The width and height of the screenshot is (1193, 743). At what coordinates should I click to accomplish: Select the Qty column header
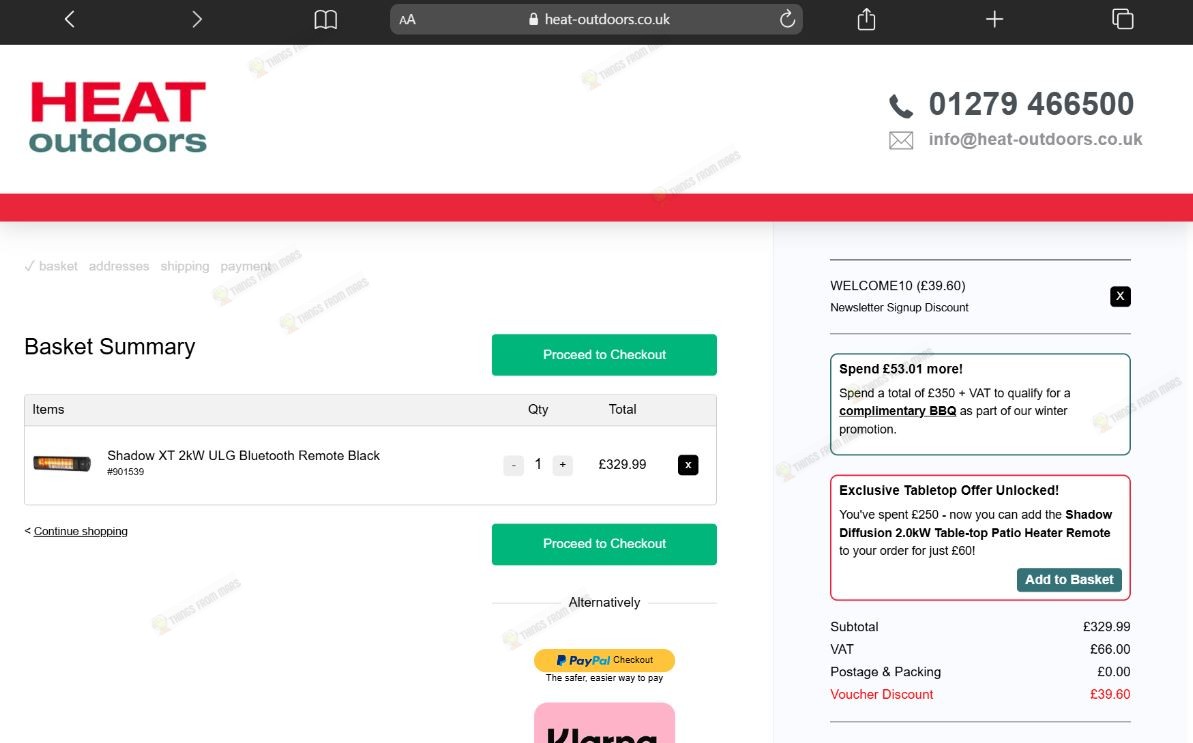538,409
